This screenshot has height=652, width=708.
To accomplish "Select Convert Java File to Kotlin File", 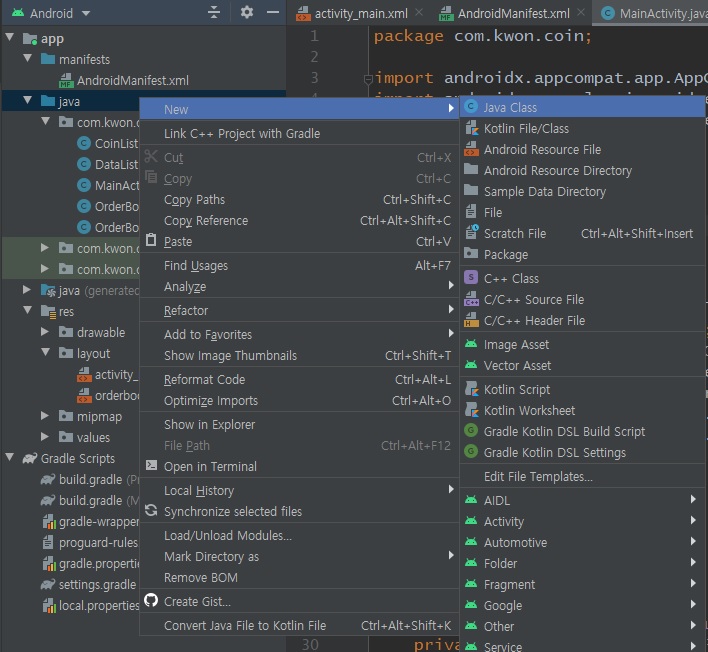I will 299,625.
